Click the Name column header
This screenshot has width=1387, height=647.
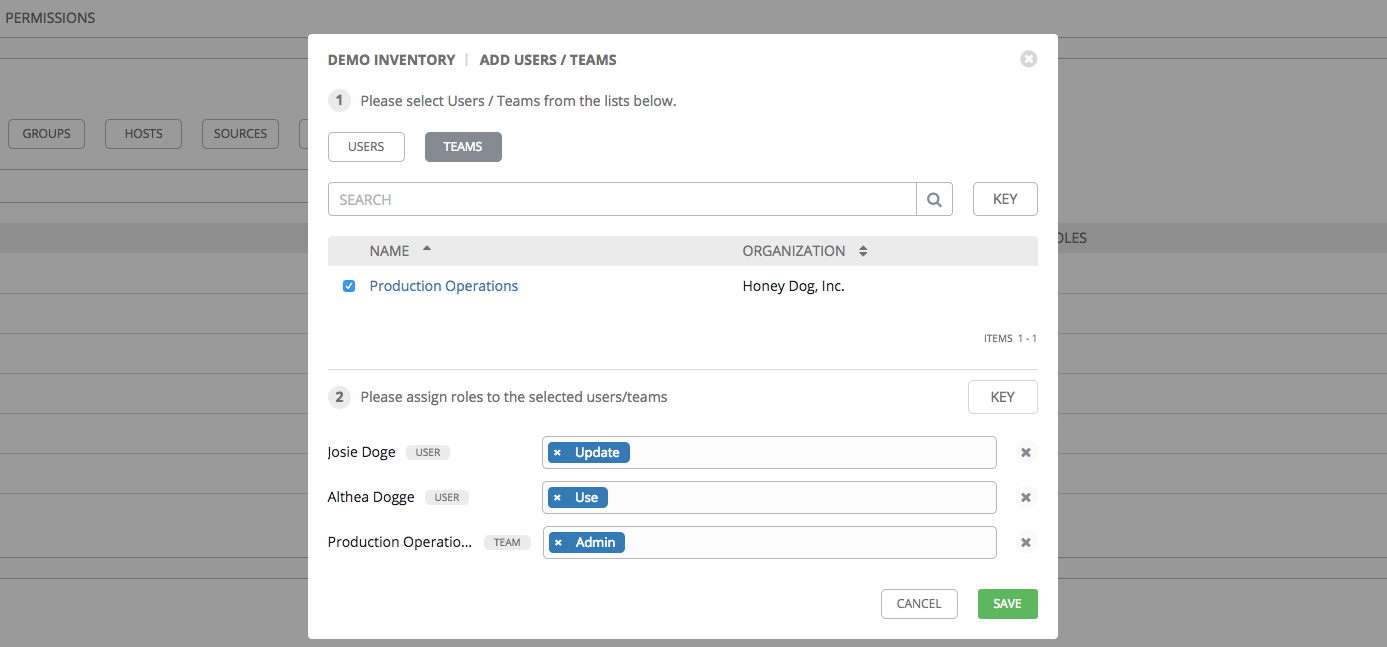(389, 251)
